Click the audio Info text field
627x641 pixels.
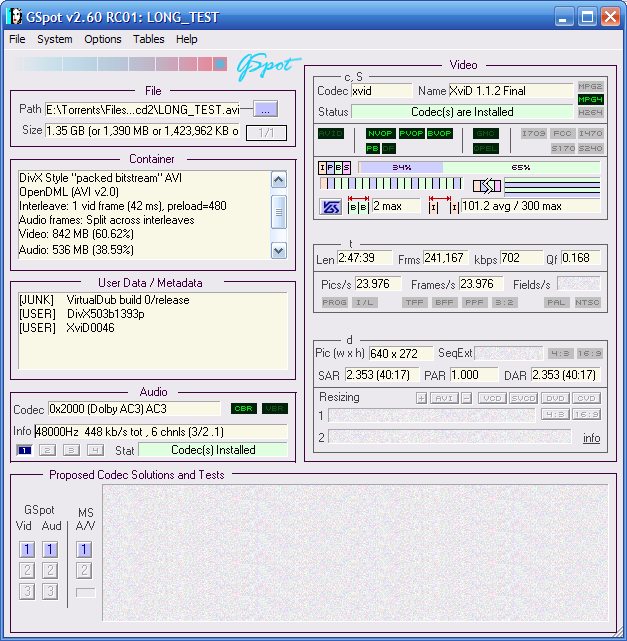pos(161,432)
